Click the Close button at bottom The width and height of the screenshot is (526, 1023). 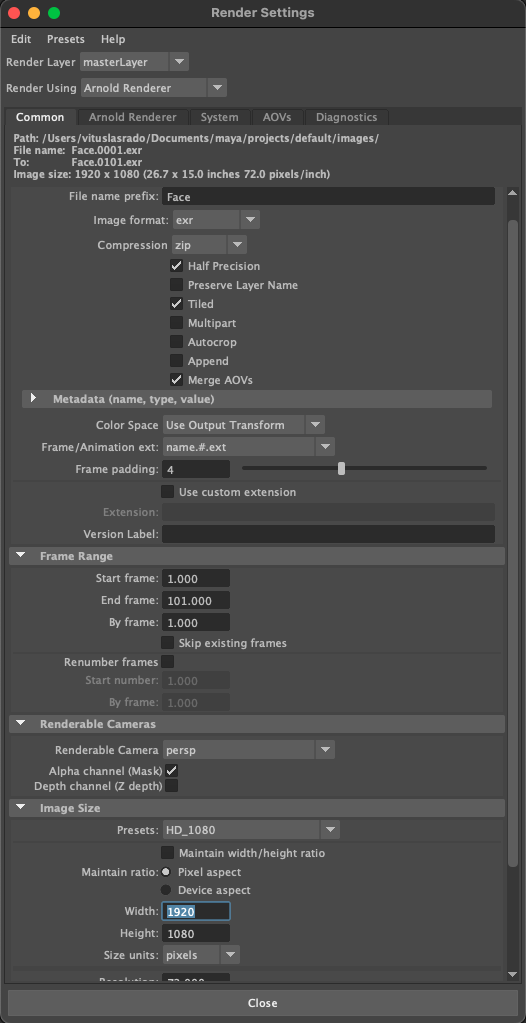coord(263,1003)
